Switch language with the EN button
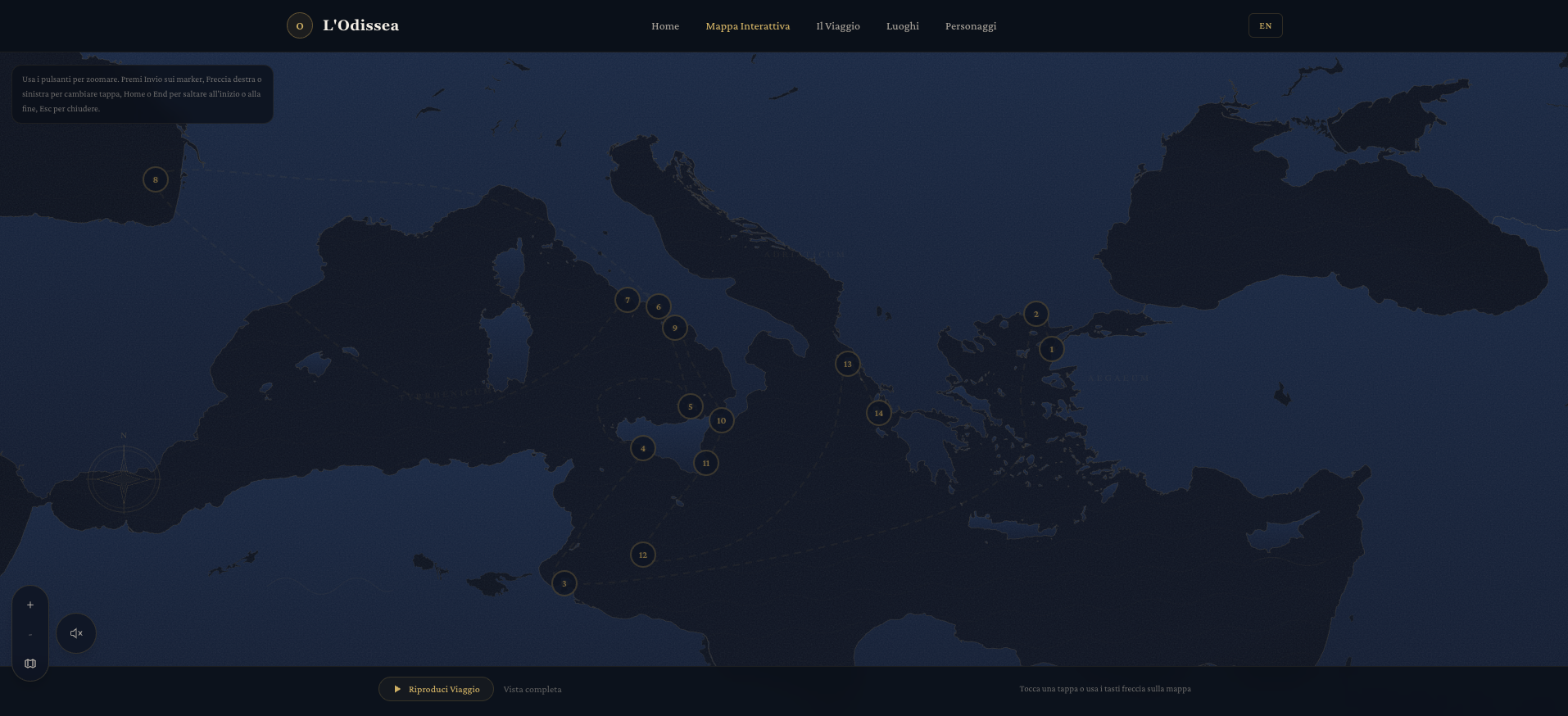This screenshot has width=1568, height=716. [1265, 25]
